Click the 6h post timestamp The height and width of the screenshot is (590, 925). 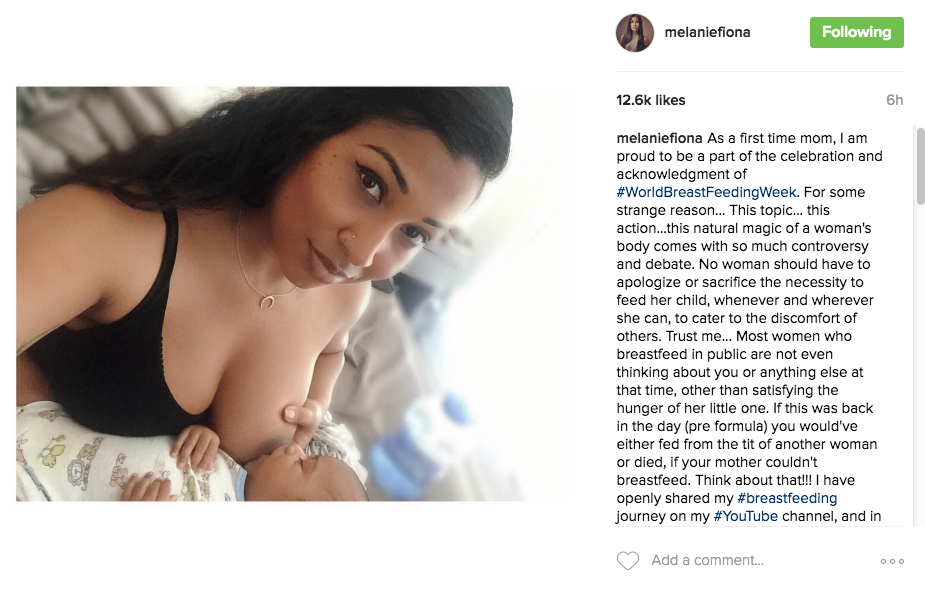[894, 100]
